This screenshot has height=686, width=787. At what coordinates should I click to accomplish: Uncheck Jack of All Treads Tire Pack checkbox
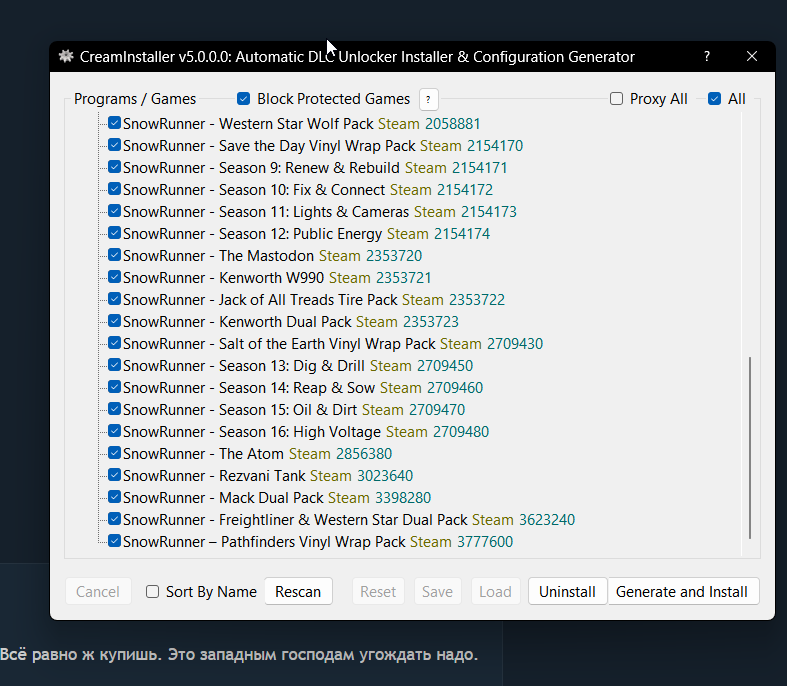point(114,299)
